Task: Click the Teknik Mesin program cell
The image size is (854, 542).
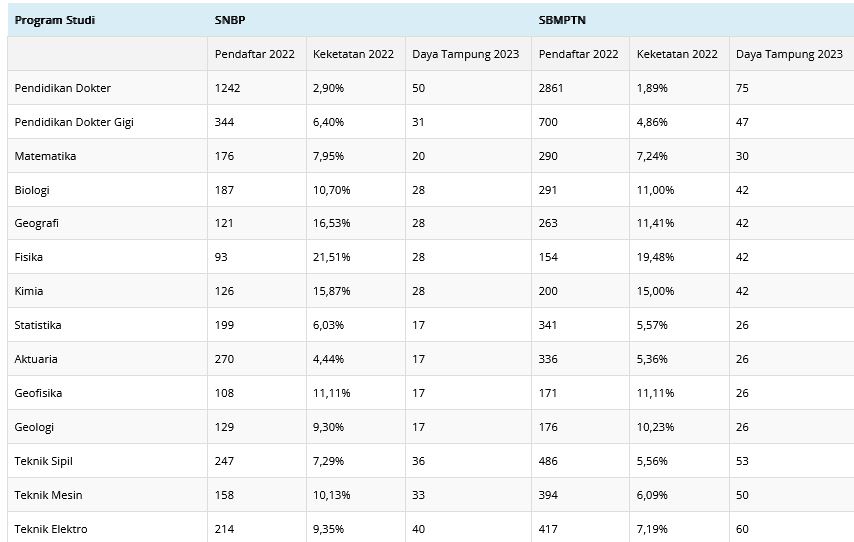Action: [x=107, y=495]
